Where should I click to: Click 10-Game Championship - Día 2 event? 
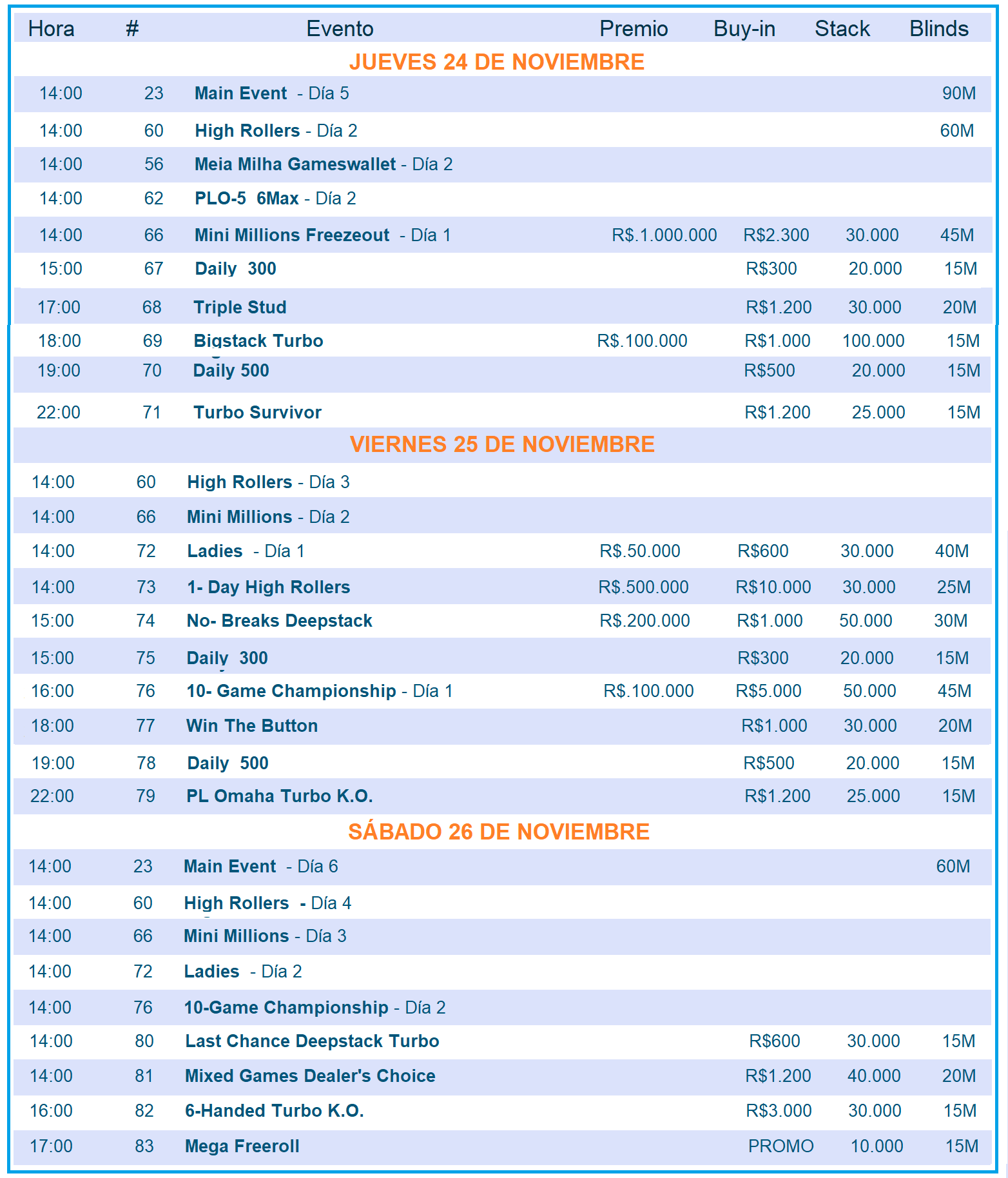[315, 1008]
